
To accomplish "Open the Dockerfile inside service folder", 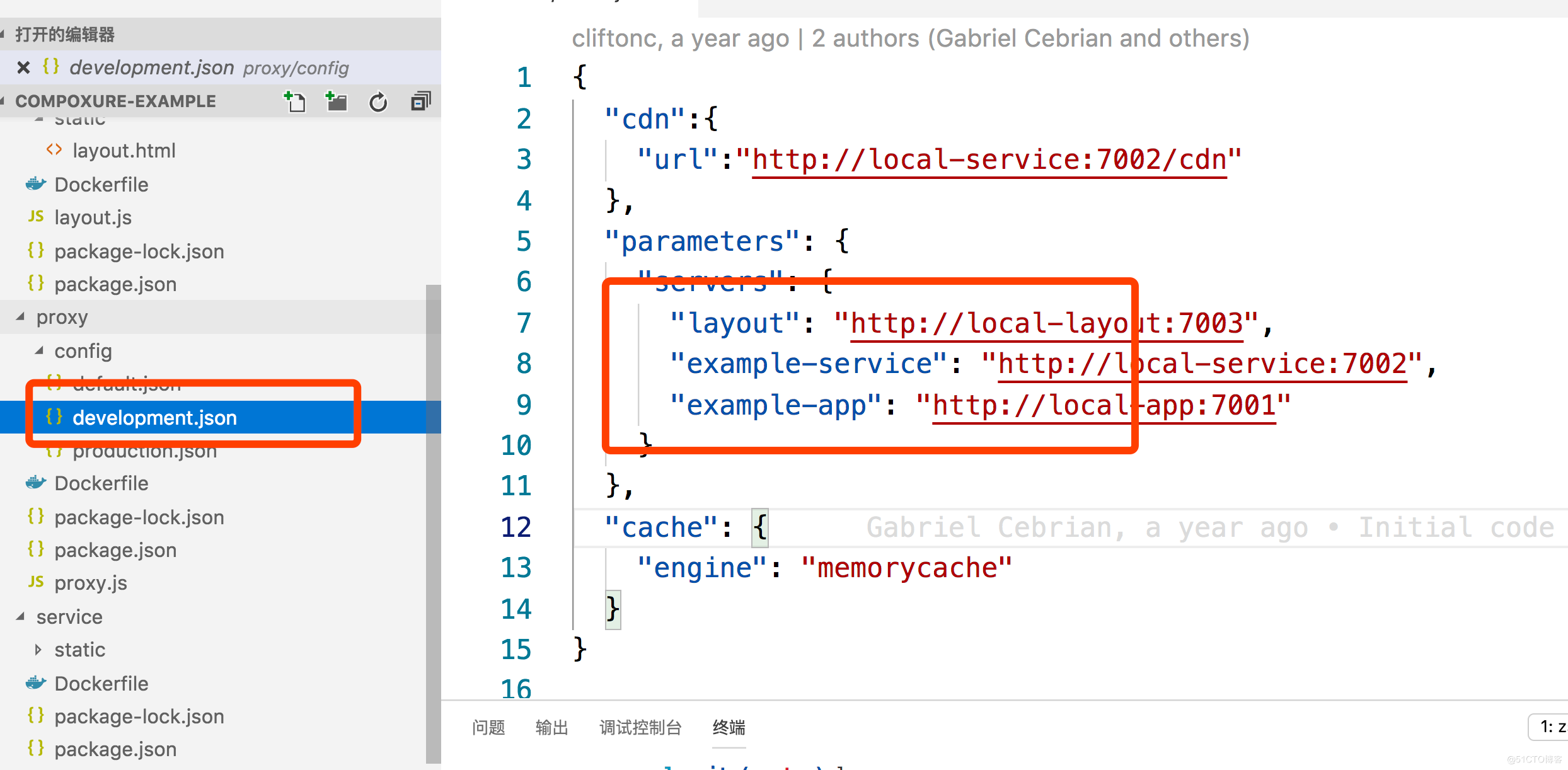I will tap(101, 684).
